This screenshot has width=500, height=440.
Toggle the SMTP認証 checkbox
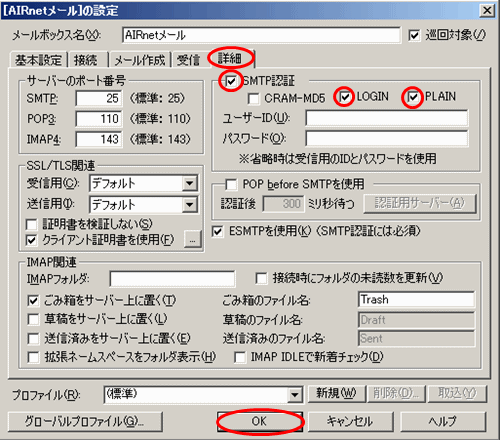(231, 81)
